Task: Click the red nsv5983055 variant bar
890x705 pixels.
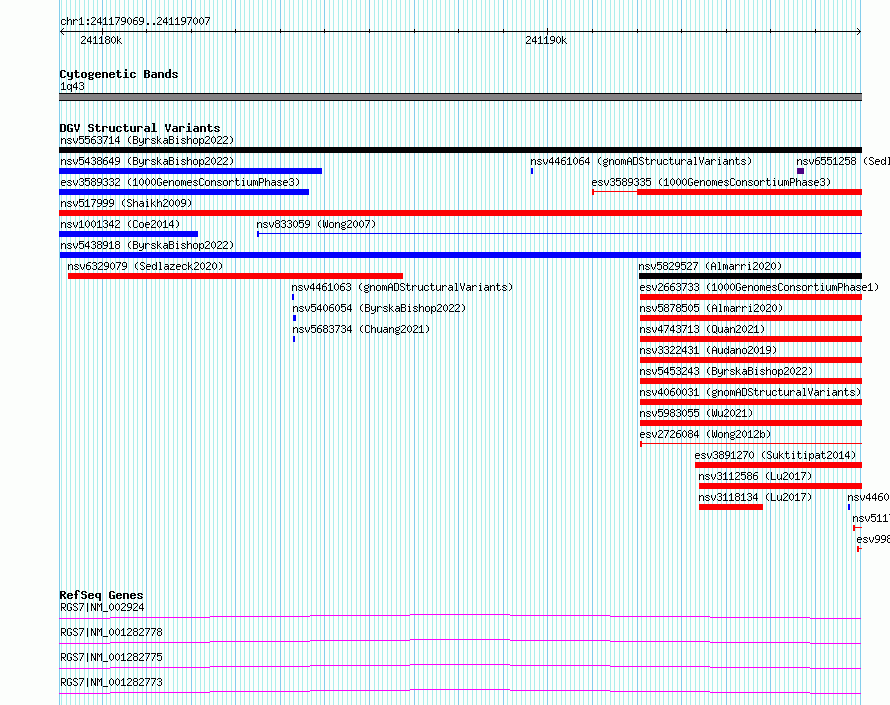Action: pyautogui.click(x=750, y=423)
